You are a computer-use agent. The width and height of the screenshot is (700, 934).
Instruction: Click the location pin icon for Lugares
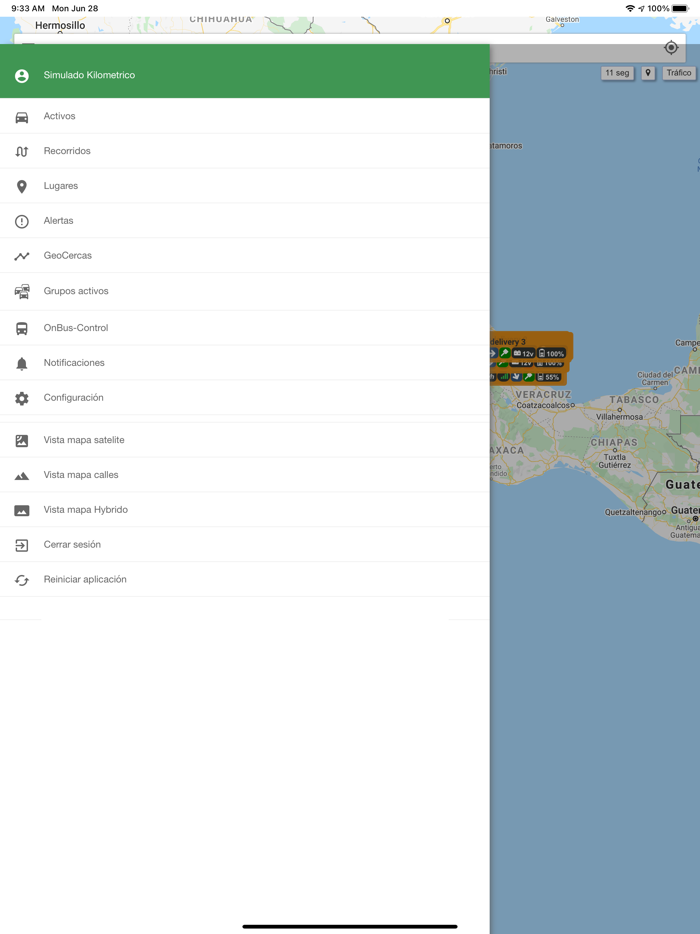21,186
